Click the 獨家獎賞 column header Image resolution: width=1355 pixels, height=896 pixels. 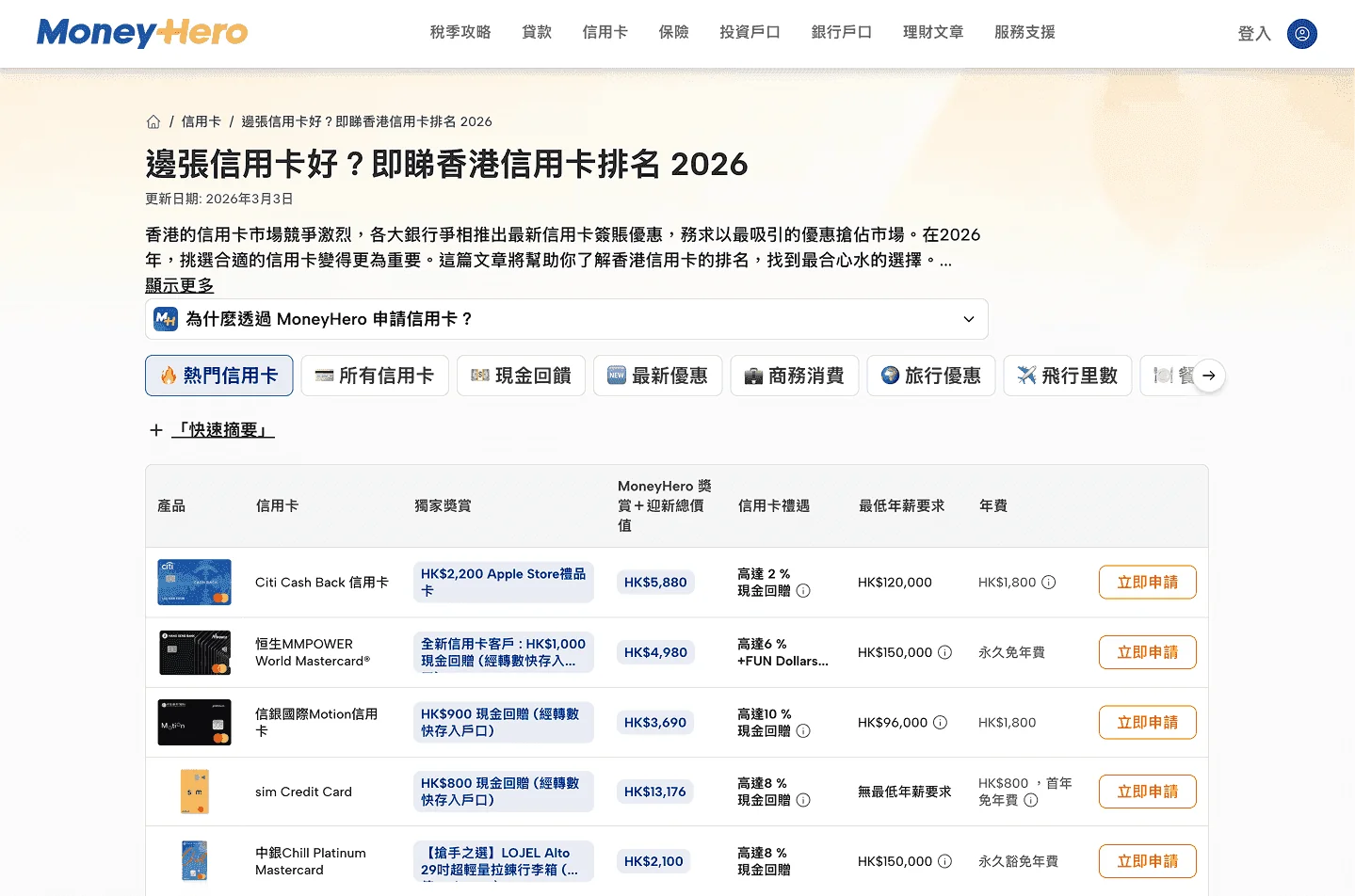[x=443, y=506]
